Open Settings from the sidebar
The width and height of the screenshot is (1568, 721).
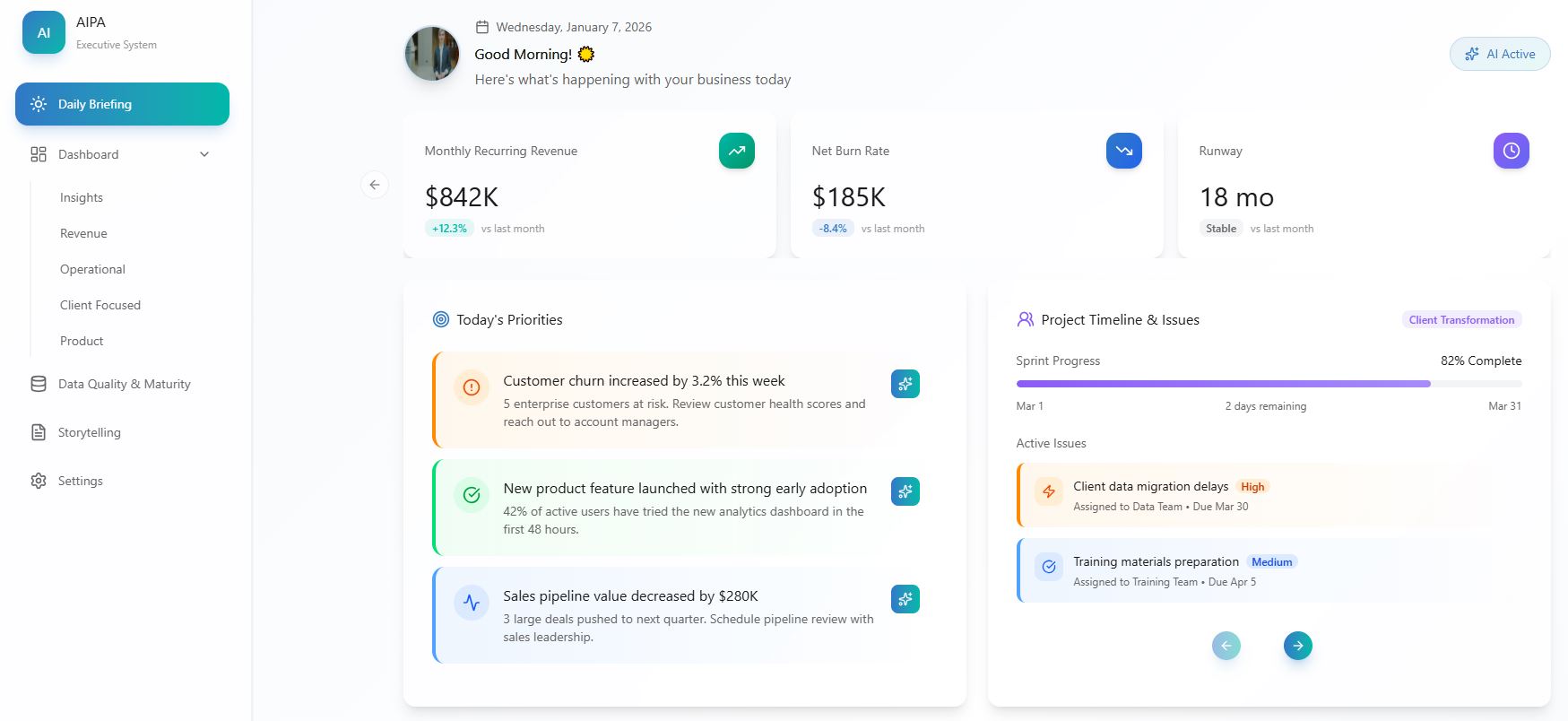click(x=80, y=481)
